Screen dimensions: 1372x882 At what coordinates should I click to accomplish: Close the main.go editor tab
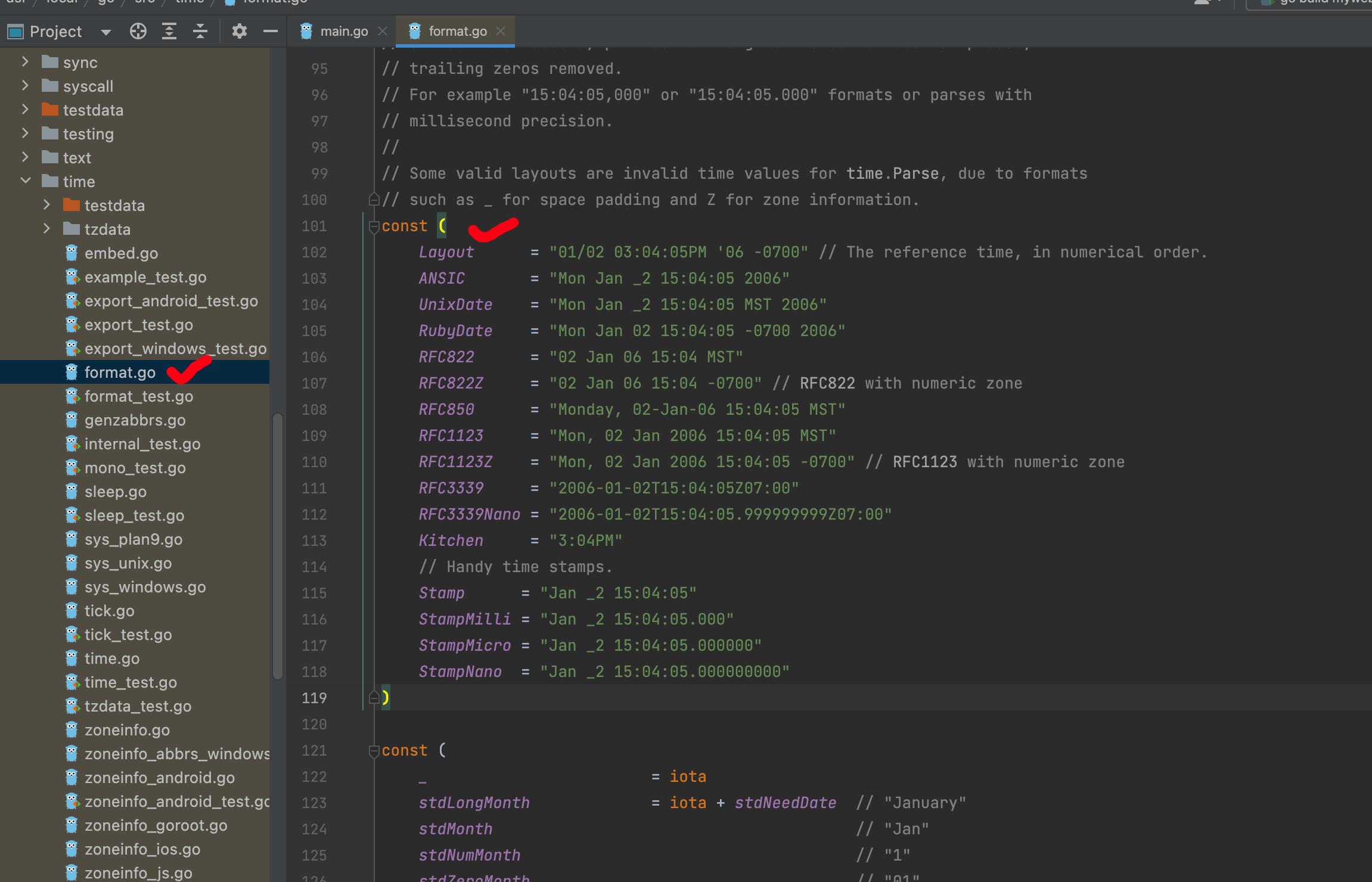point(383,31)
